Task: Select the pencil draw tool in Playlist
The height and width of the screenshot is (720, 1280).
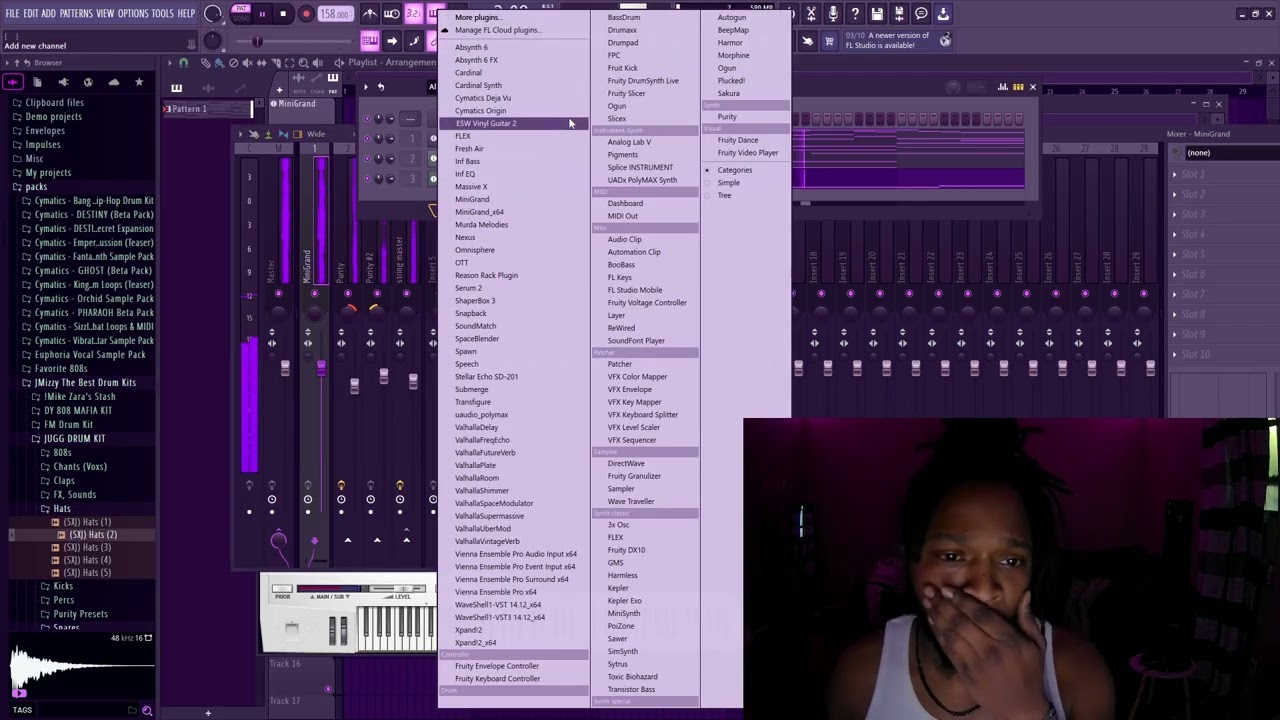Action: pos(206,63)
